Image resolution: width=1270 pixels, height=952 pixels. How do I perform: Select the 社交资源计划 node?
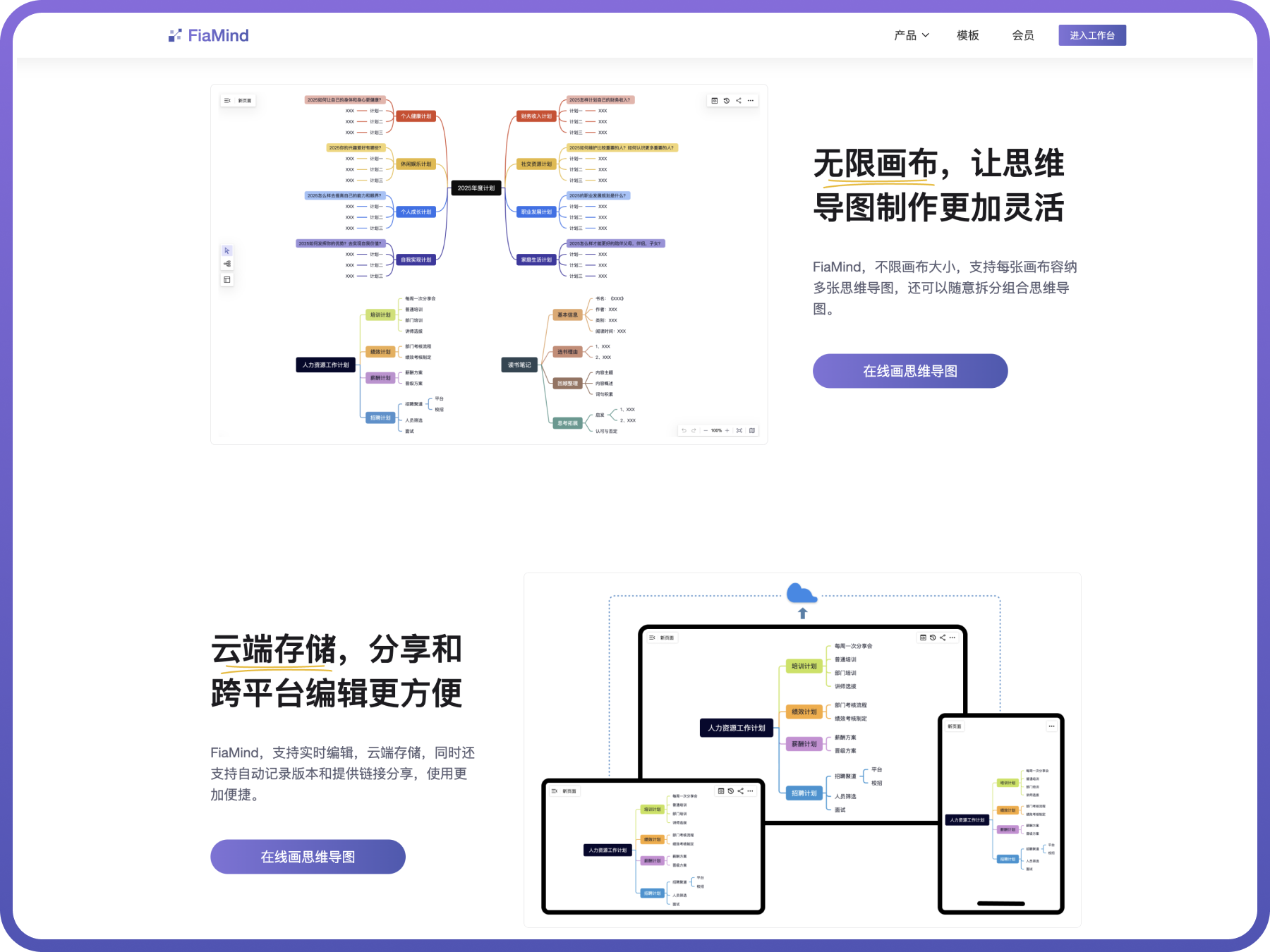[537, 164]
